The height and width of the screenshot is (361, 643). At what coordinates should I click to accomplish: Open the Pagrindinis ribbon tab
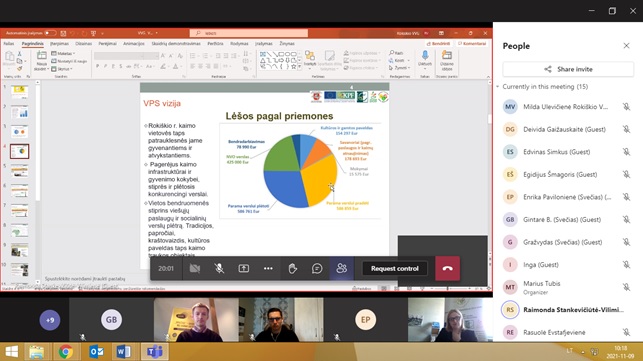click(x=32, y=43)
